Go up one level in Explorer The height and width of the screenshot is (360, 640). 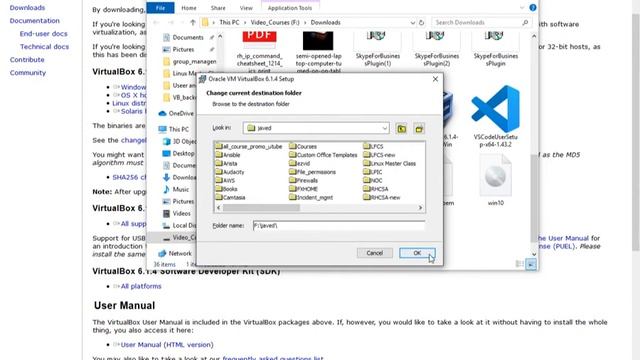click(x=193, y=22)
